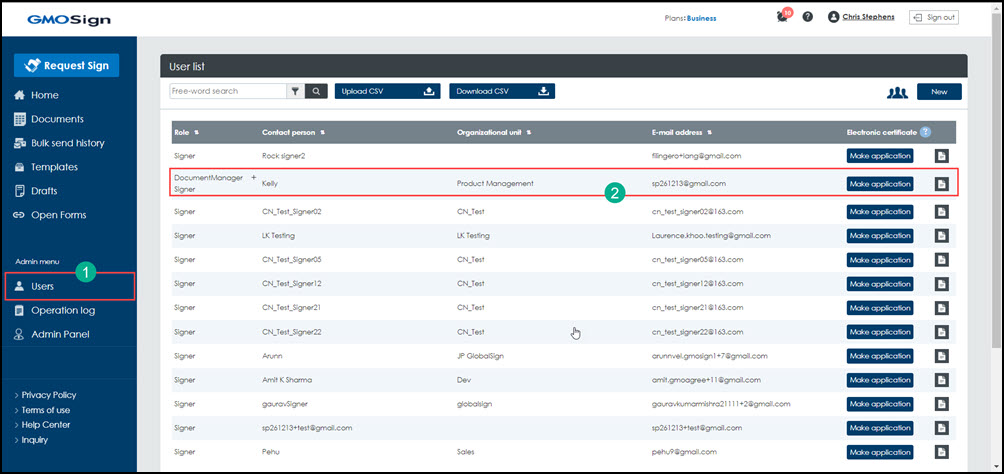Image resolution: width=1004 pixels, height=474 pixels.
Task: Open document icon for Rock signer2 row
Action: tap(941, 156)
